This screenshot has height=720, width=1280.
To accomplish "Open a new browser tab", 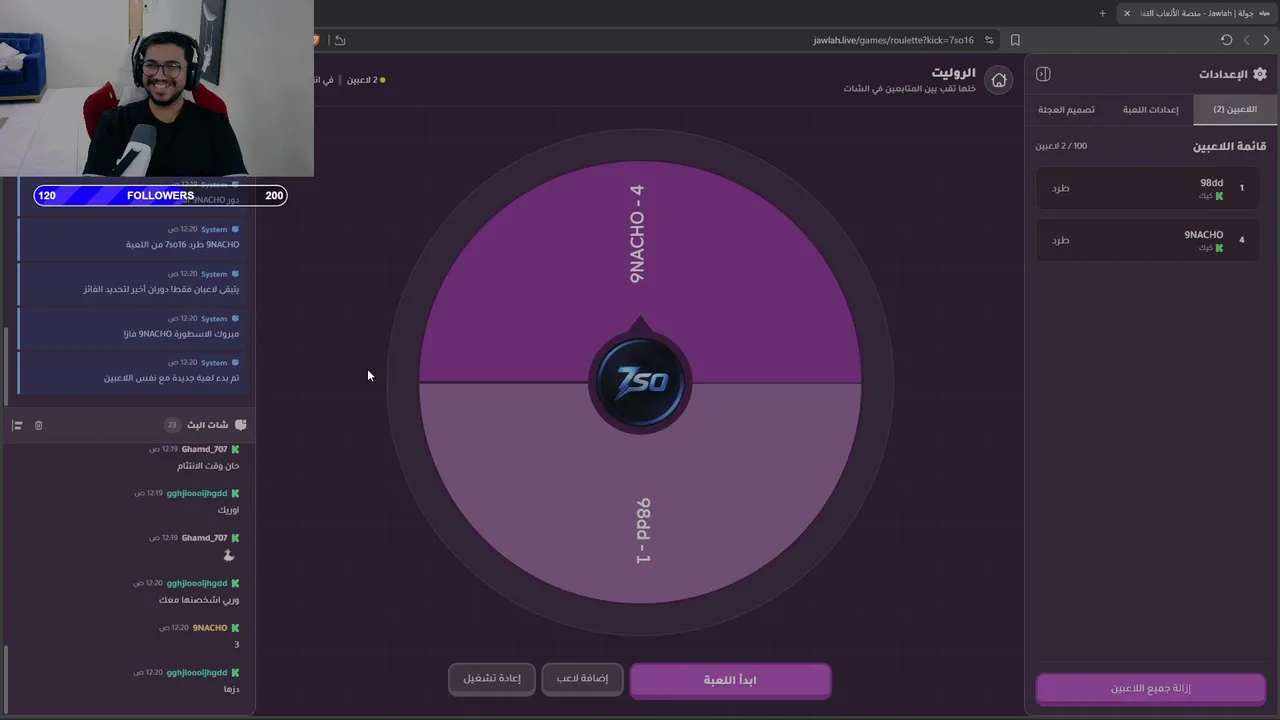I will (x=1102, y=13).
